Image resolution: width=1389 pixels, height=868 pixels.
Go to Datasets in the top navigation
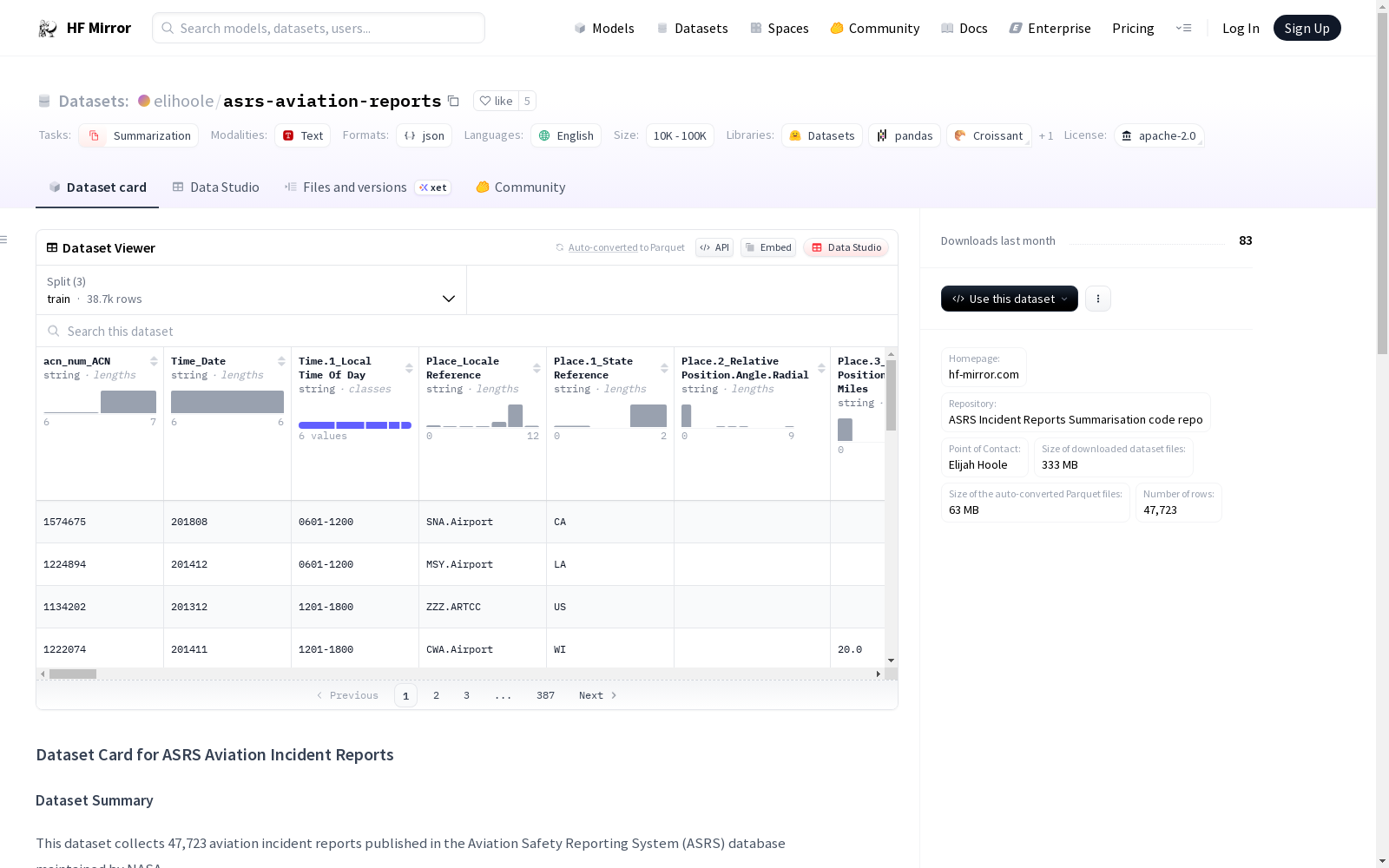pyautogui.click(x=692, y=29)
